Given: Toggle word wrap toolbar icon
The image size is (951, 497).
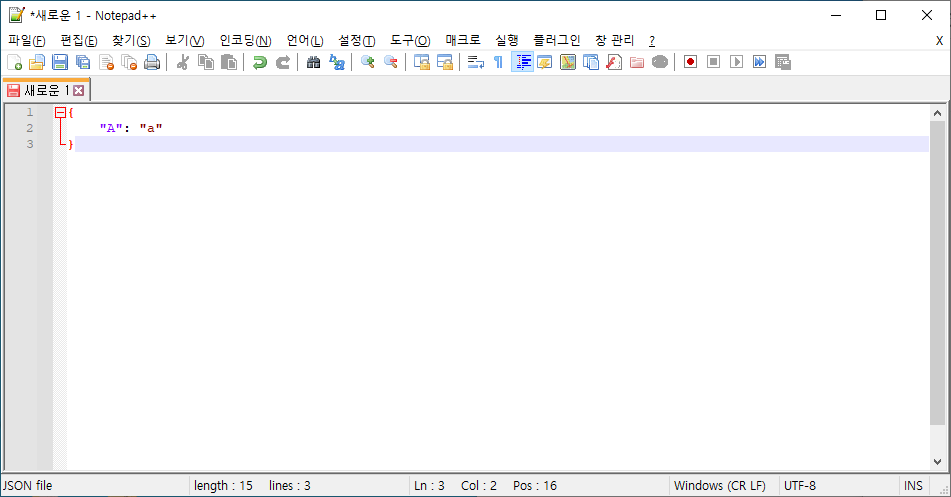Looking at the screenshot, I should [476, 62].
